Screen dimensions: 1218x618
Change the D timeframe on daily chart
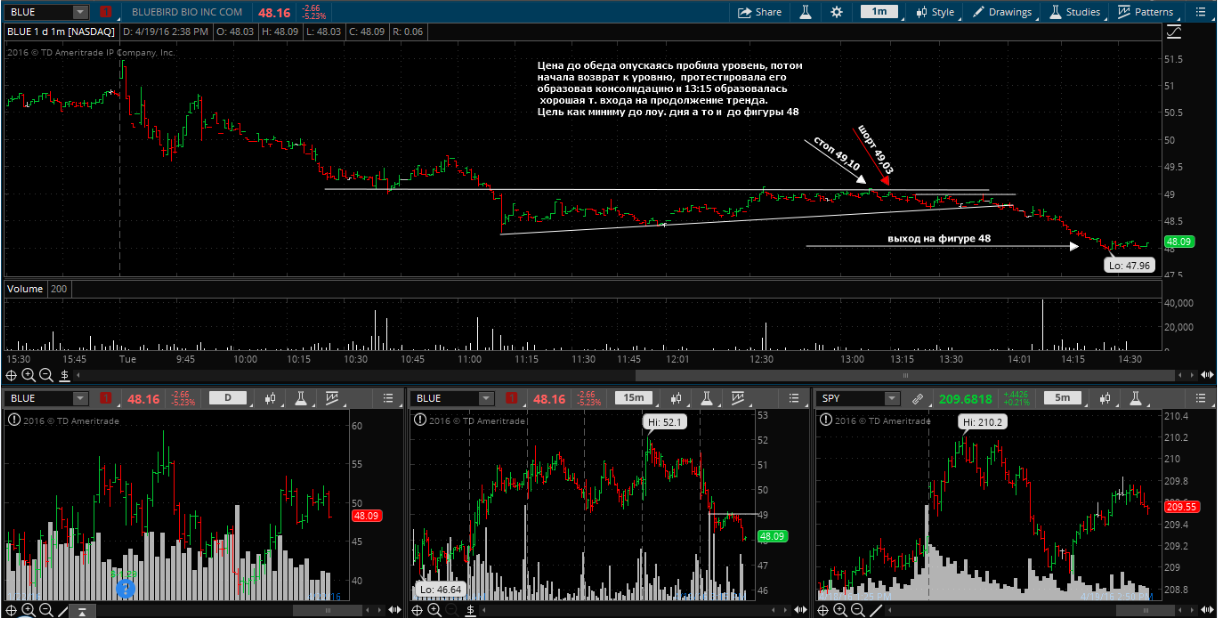(x=227, y=398)
